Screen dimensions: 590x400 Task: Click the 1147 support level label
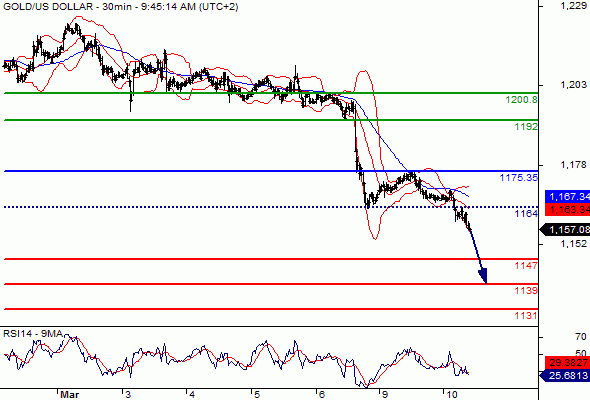tap(526, 266)
